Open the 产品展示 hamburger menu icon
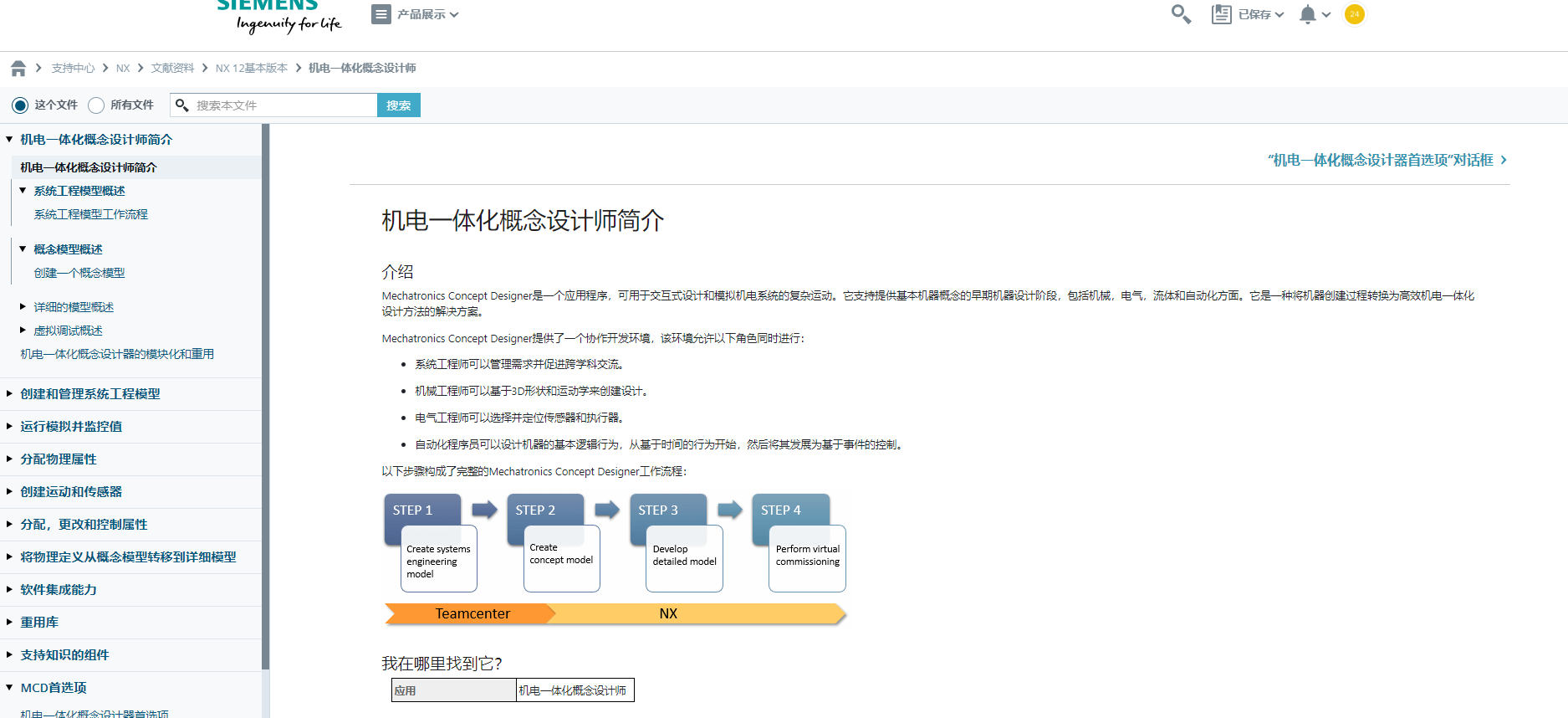1568x718 pixels. [381, 14]
